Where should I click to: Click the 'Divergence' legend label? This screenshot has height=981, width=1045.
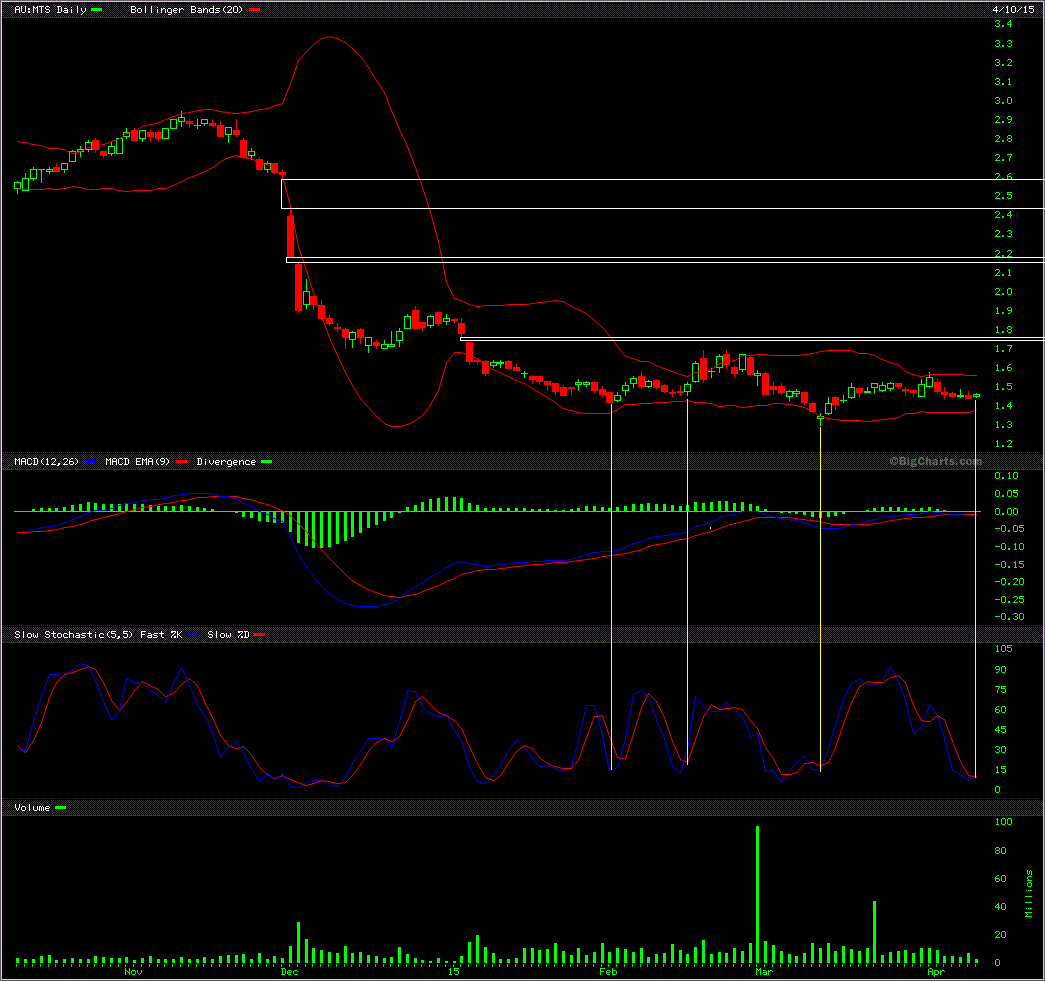click(226, 462)
